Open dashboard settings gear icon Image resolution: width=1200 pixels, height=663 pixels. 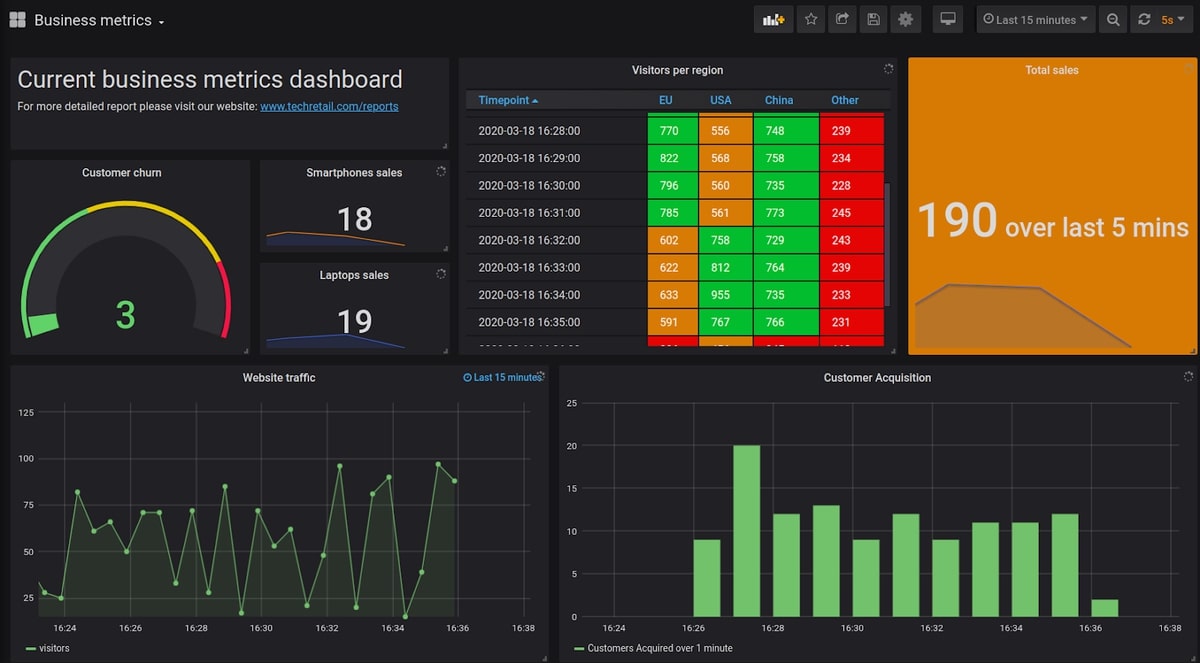[x=906, y=19]
